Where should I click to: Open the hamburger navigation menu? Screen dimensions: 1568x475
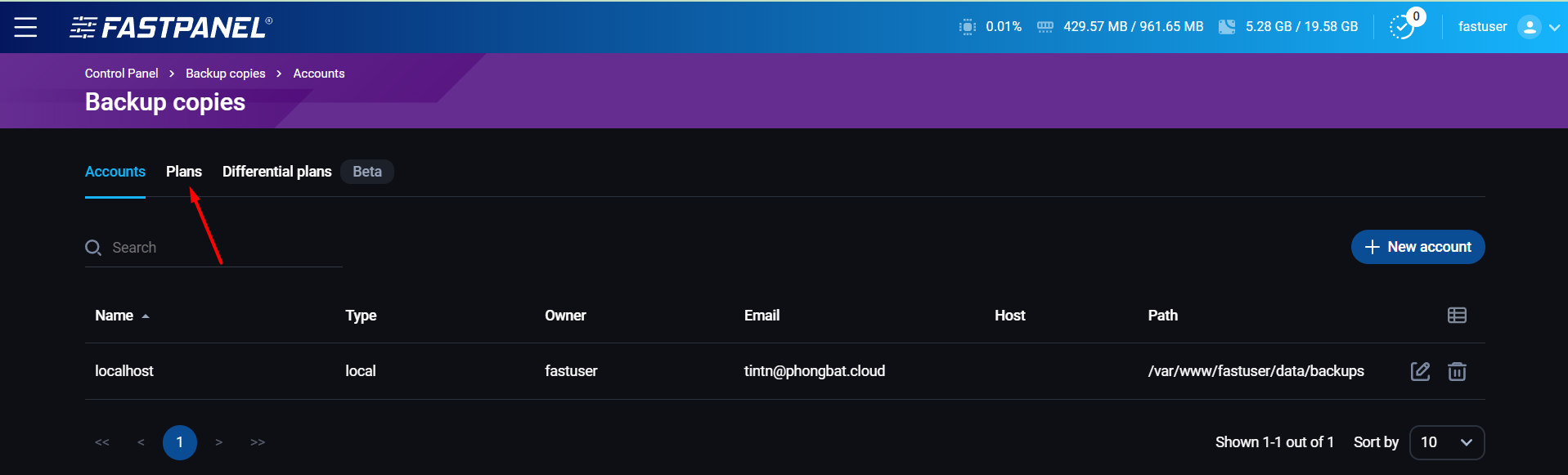25,27
